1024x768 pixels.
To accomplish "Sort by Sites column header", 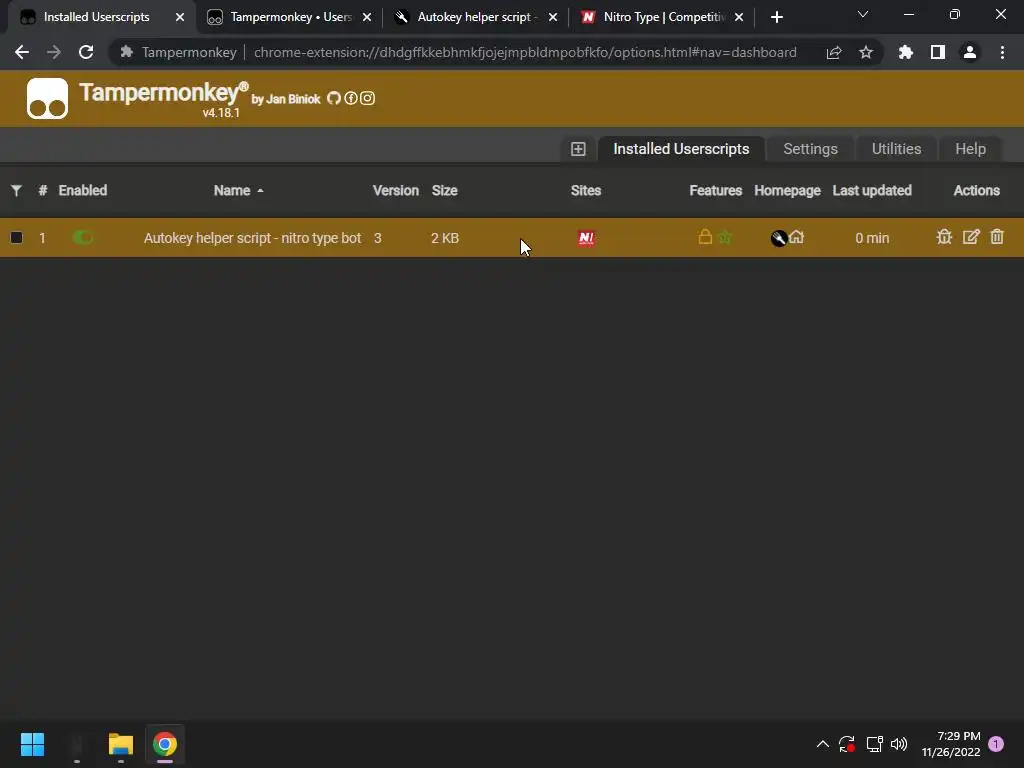I will coord(586,191).
